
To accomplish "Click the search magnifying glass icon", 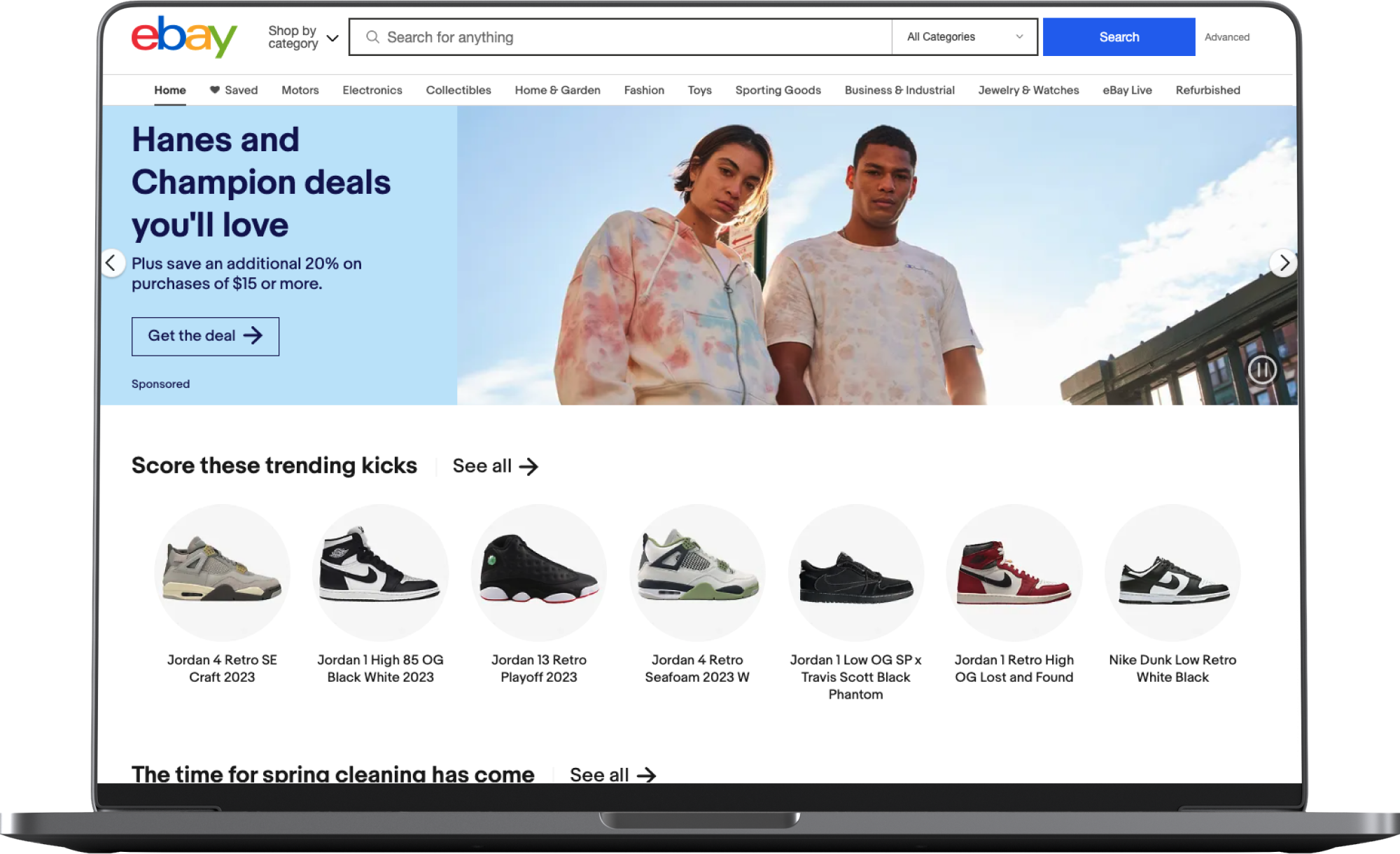I will point(372,36).
